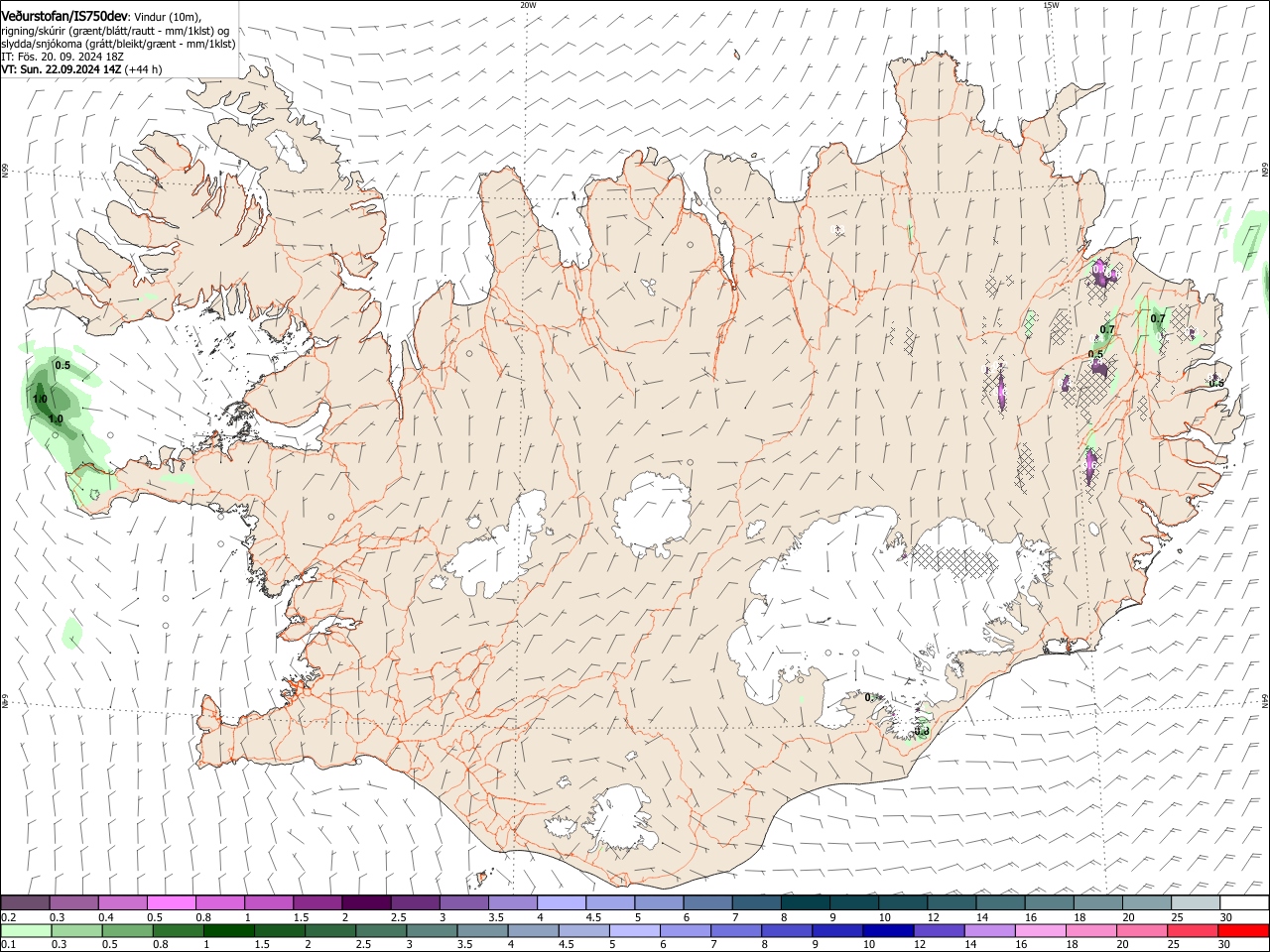Click the darkest green 1 swatch, lower legend row
This screenshot has width=1270, height=952.
[228, 930]
